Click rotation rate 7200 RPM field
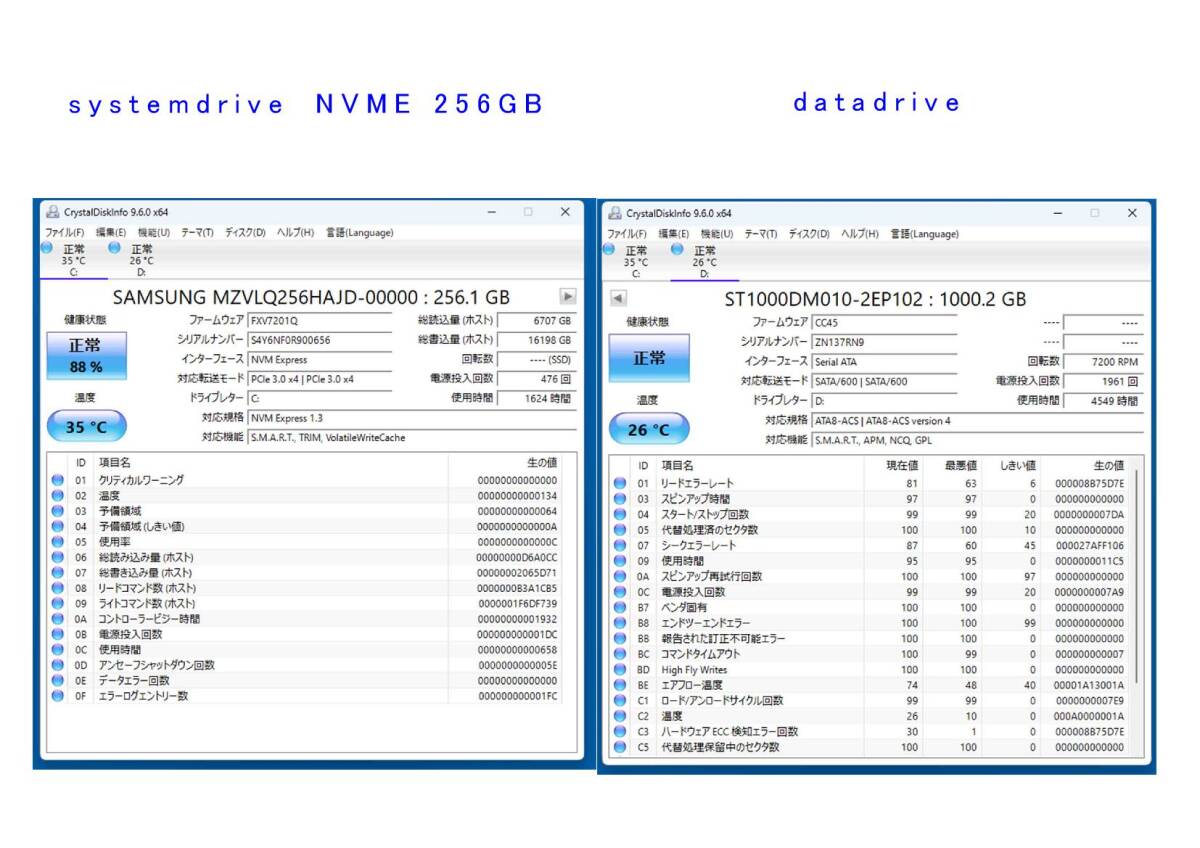The height and width of the screenshot is (848, 1200). 1103,362
